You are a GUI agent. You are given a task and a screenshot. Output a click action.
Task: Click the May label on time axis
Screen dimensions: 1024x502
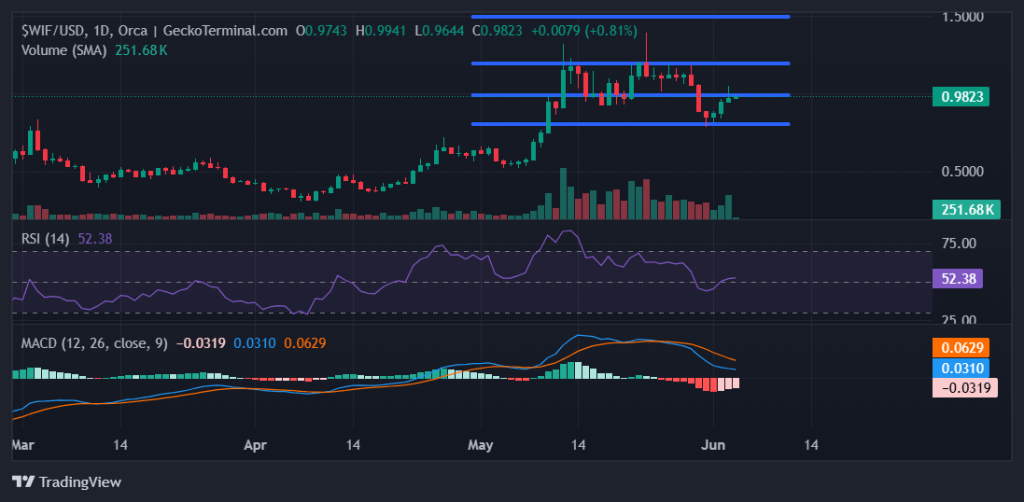coord(482,442)
